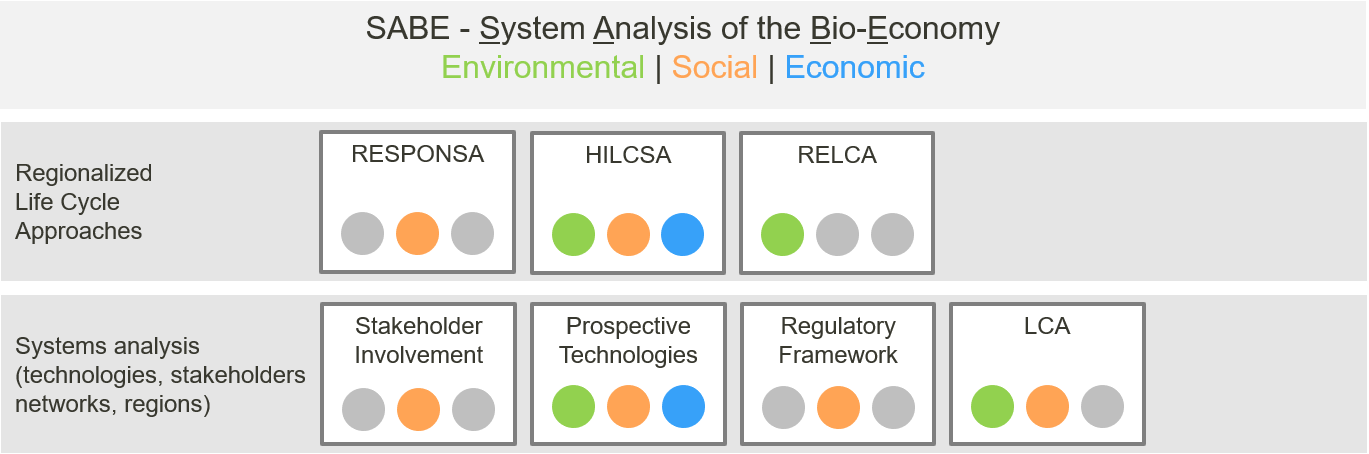Open the Regulatory Framework label
This screenshot has height=454, width=1369.
point(838,341)
